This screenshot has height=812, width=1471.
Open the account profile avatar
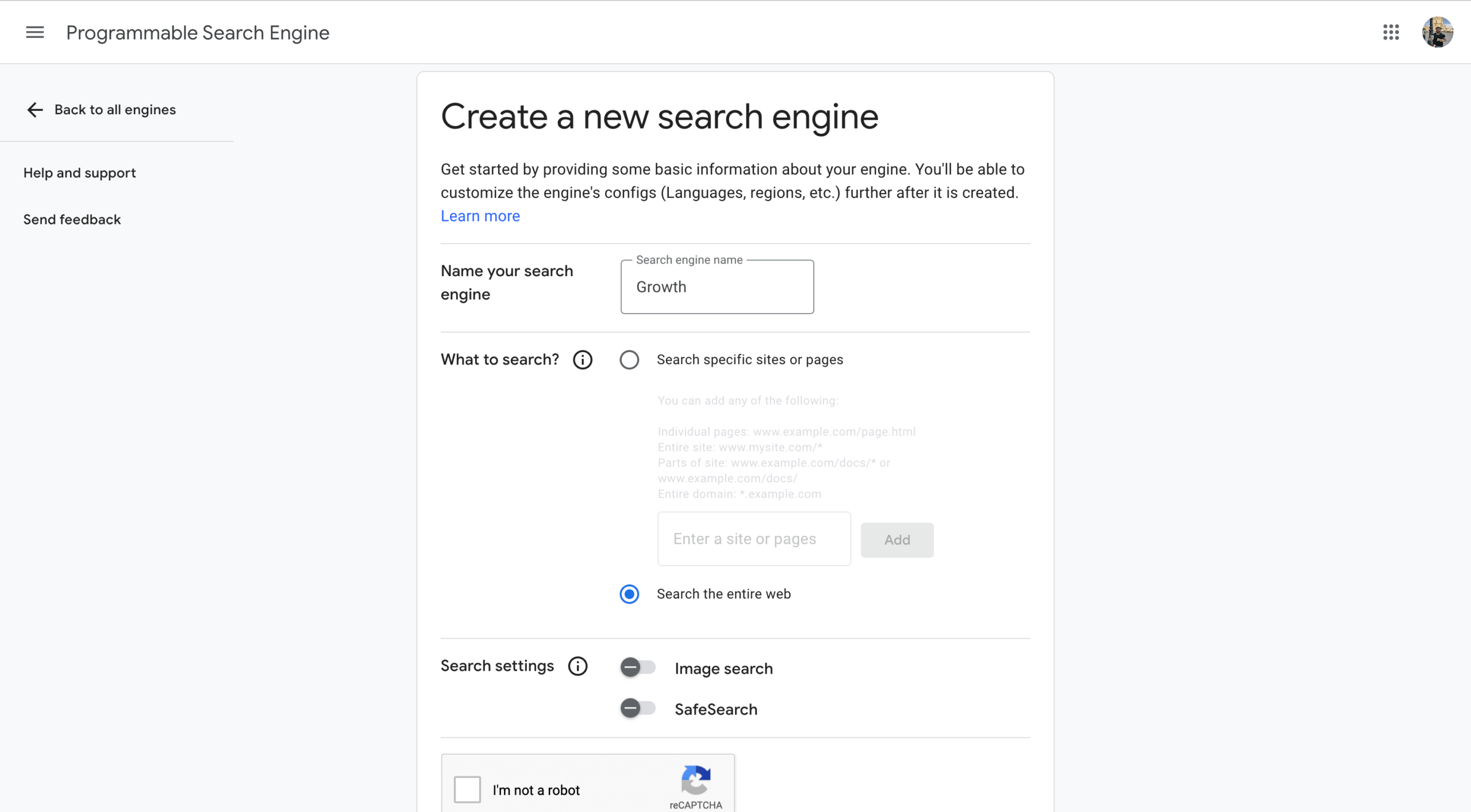(1438, 32)
